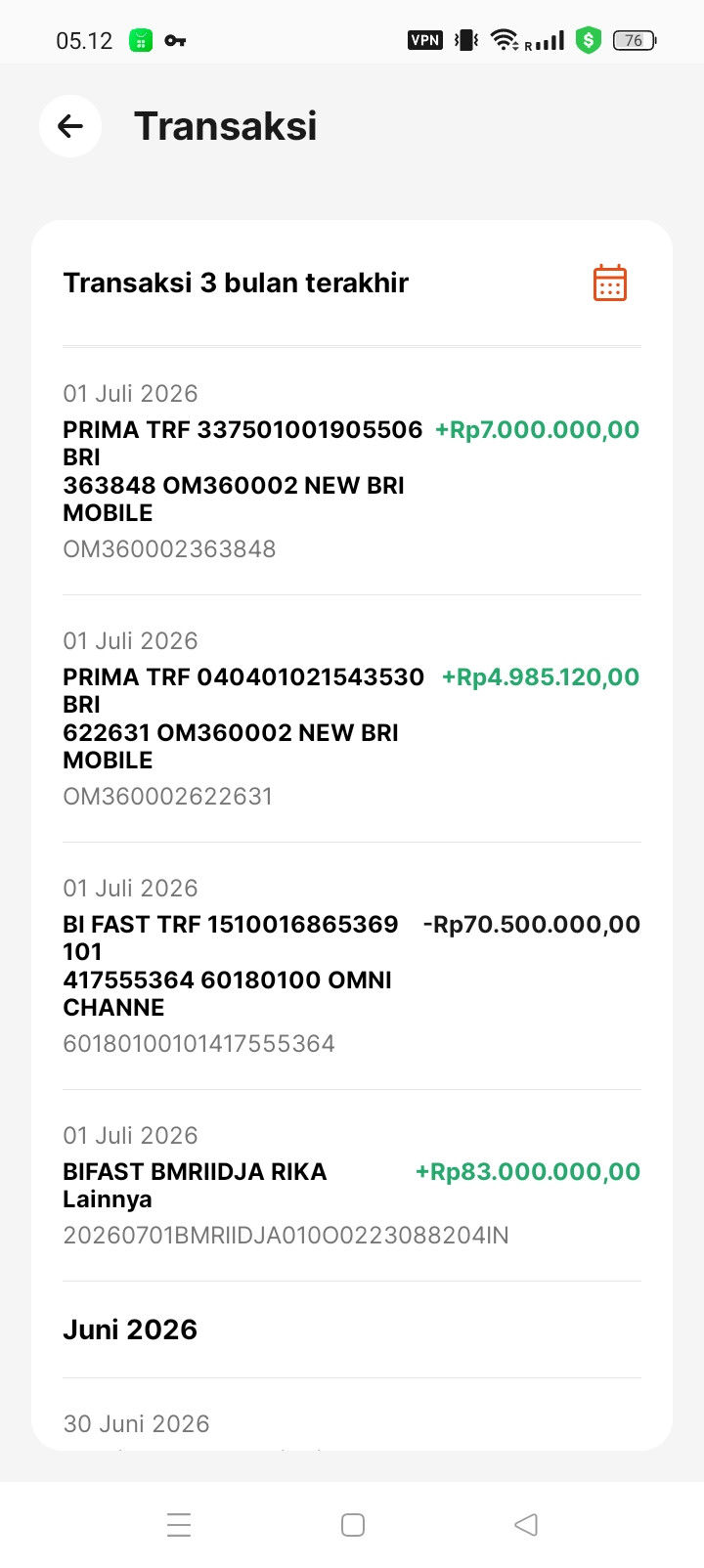Select the Juni 2026 month header
Screen dimensions: 704x1568
pos(130,1329)
